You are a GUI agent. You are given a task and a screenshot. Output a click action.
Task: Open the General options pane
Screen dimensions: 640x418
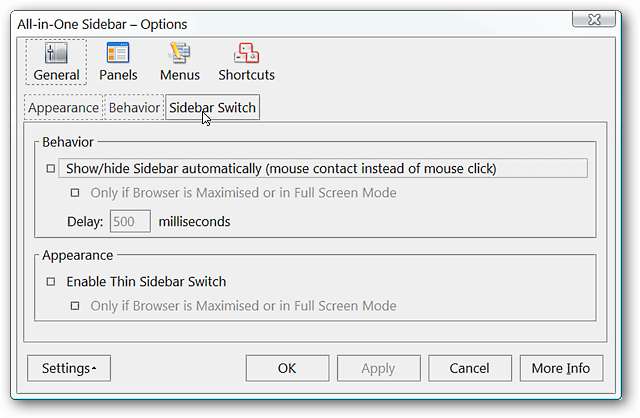point(57,62)
